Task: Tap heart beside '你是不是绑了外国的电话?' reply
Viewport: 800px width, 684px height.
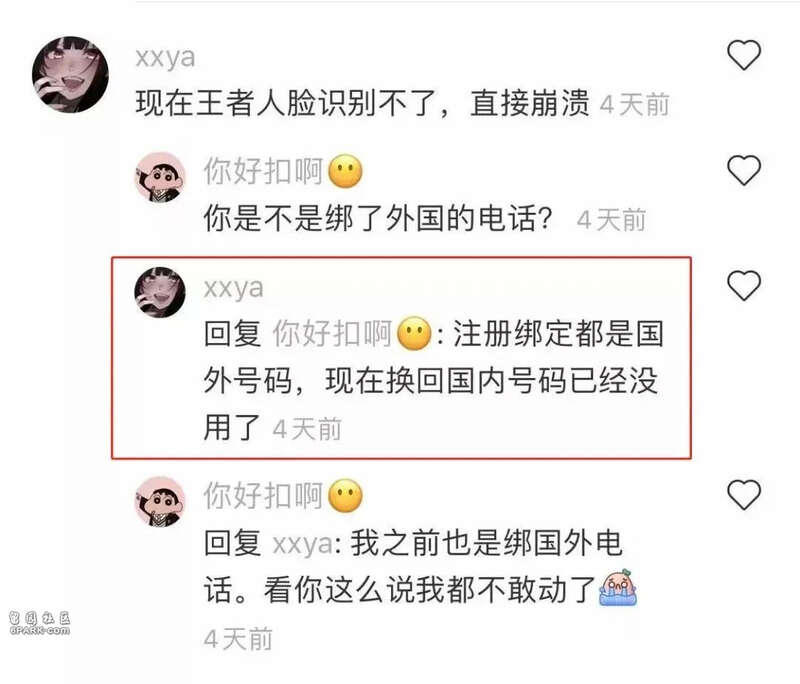Action: click(x=743, y=170)
